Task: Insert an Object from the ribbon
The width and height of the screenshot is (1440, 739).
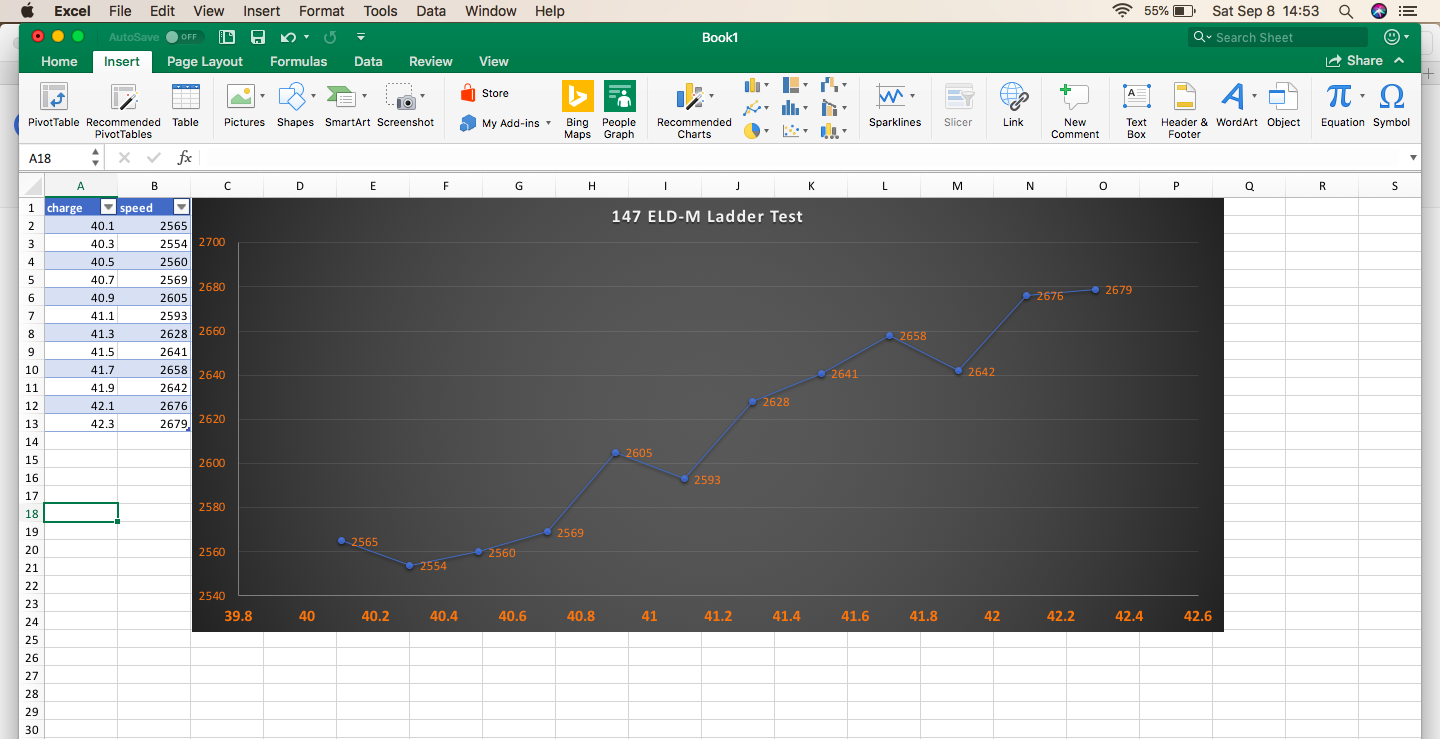Action: point(1283,105)
